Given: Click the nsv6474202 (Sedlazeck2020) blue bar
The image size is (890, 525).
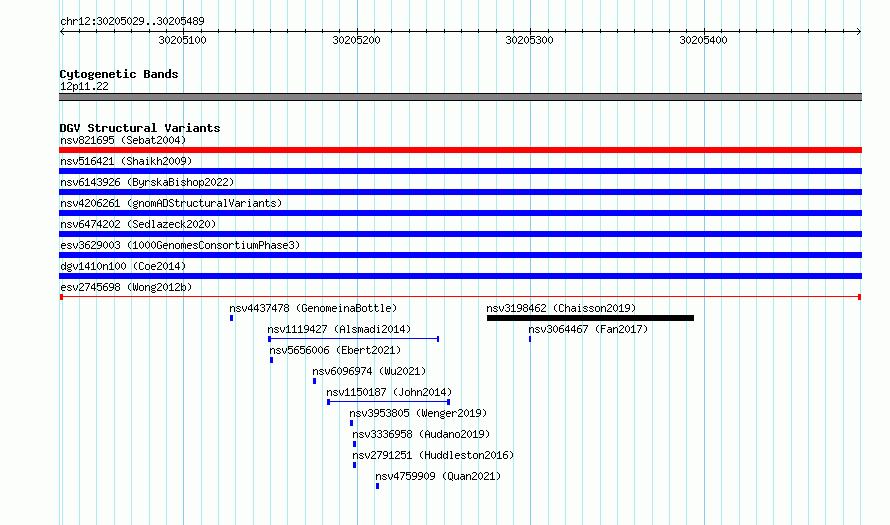Looking at the screenshot, I should 460,234.
